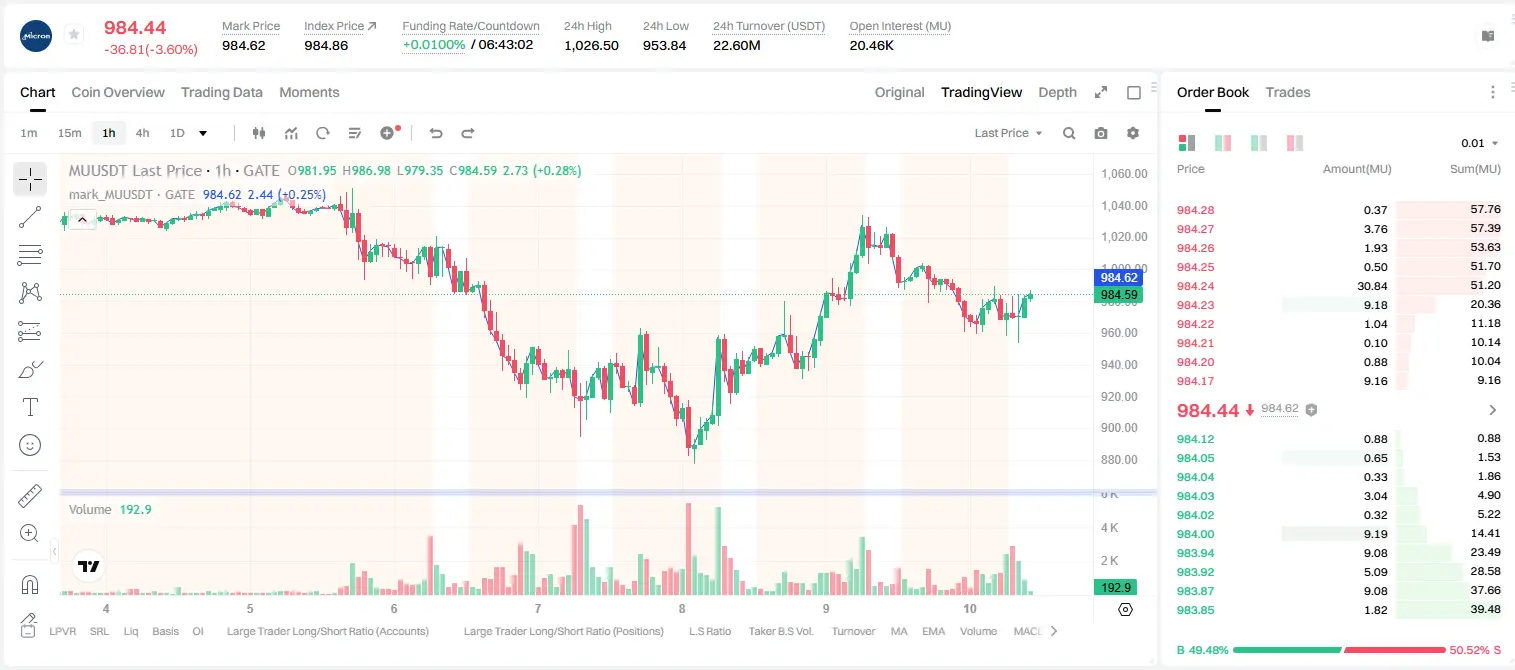Toggle the magnet snap mode

[30, 585]
